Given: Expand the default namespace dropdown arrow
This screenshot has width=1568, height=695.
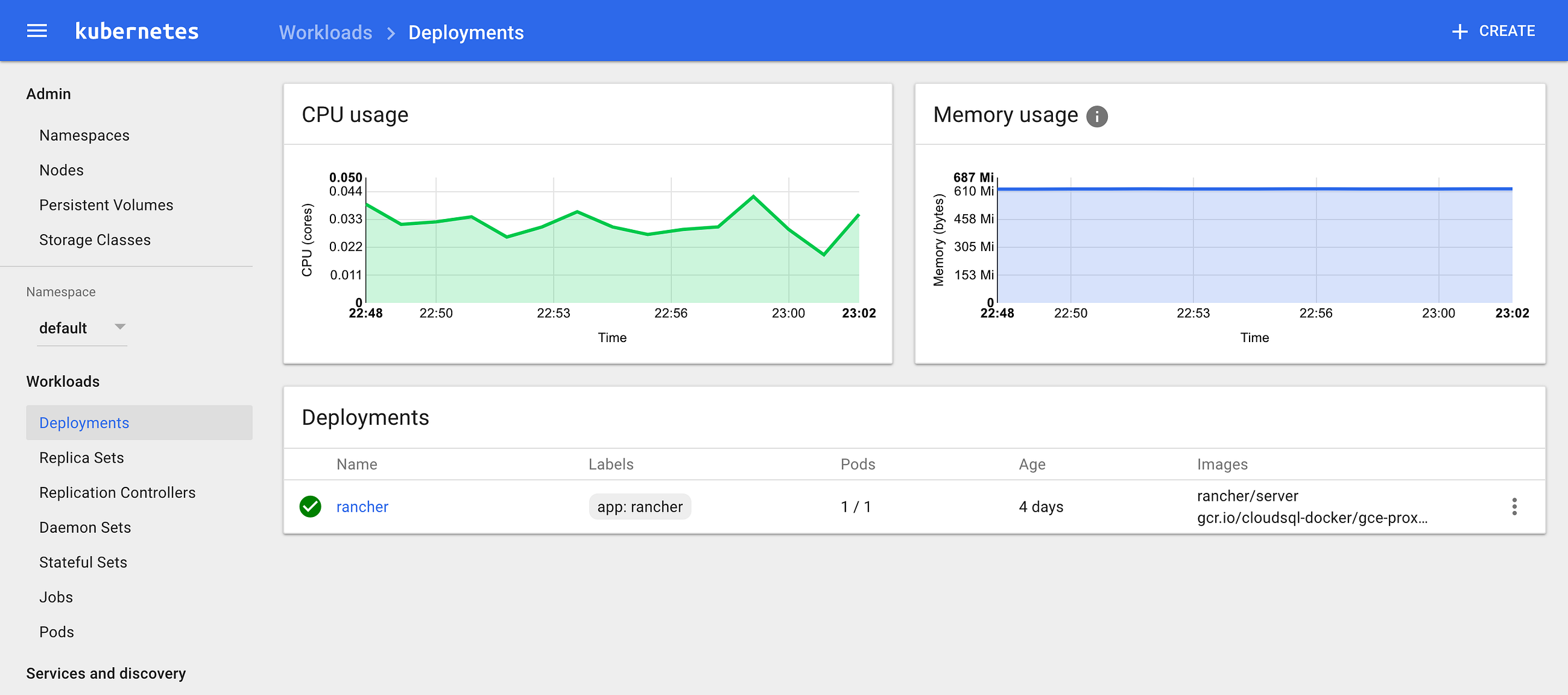Looking at the screenshot, I should pyautogui.click(x=120, y=327).
